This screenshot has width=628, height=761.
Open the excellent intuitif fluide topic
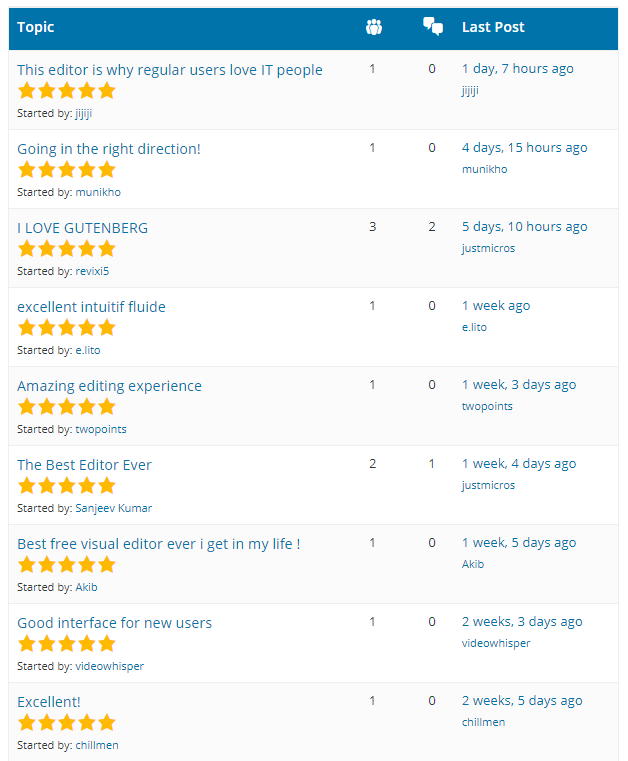(x=91, y=307)
